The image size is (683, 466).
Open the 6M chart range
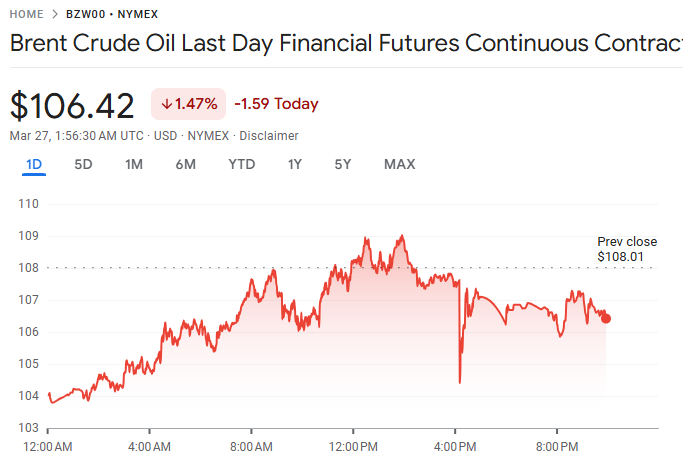(186, 165)
